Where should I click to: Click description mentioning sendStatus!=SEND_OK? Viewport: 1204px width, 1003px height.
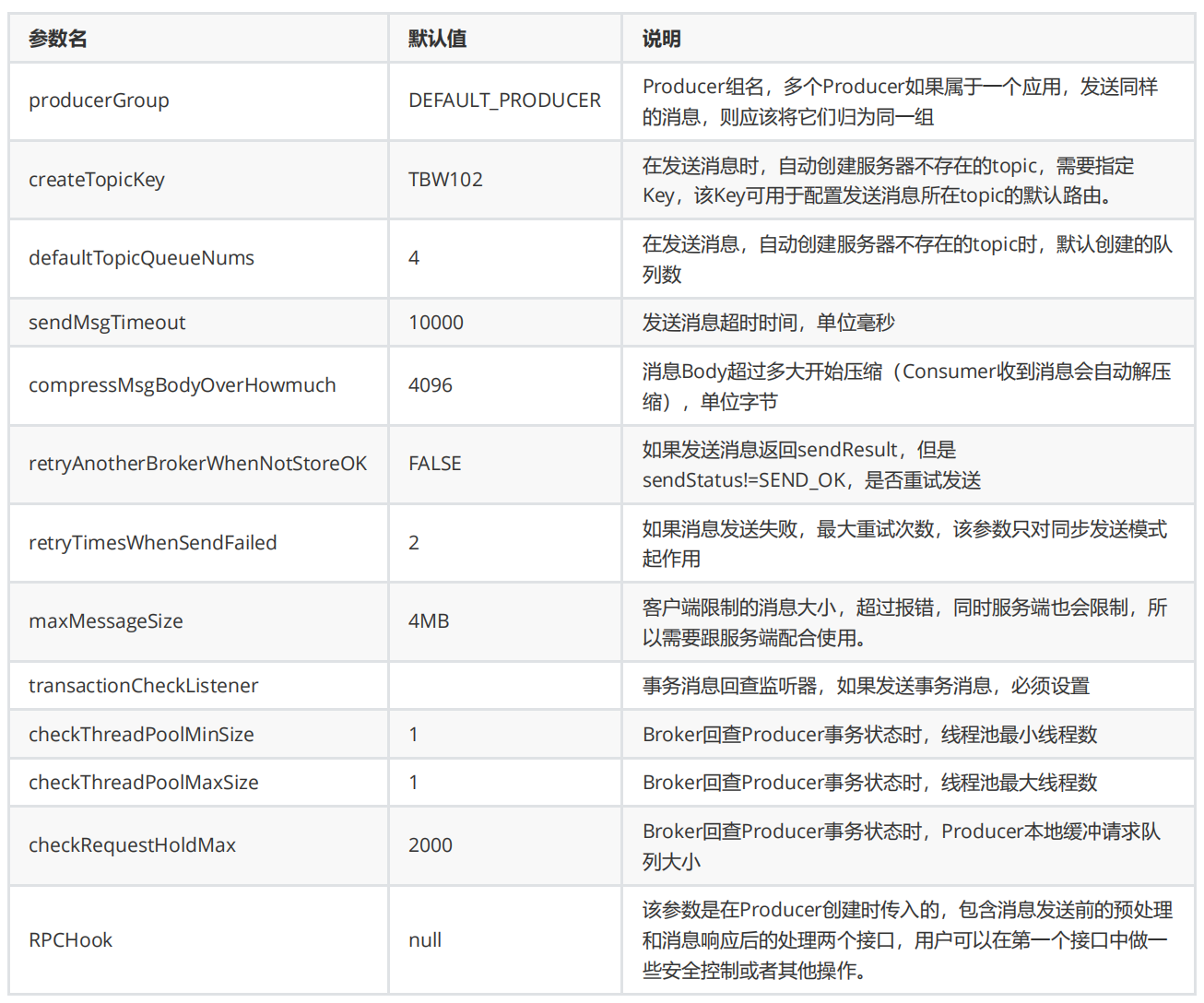[x=811, y=465]
